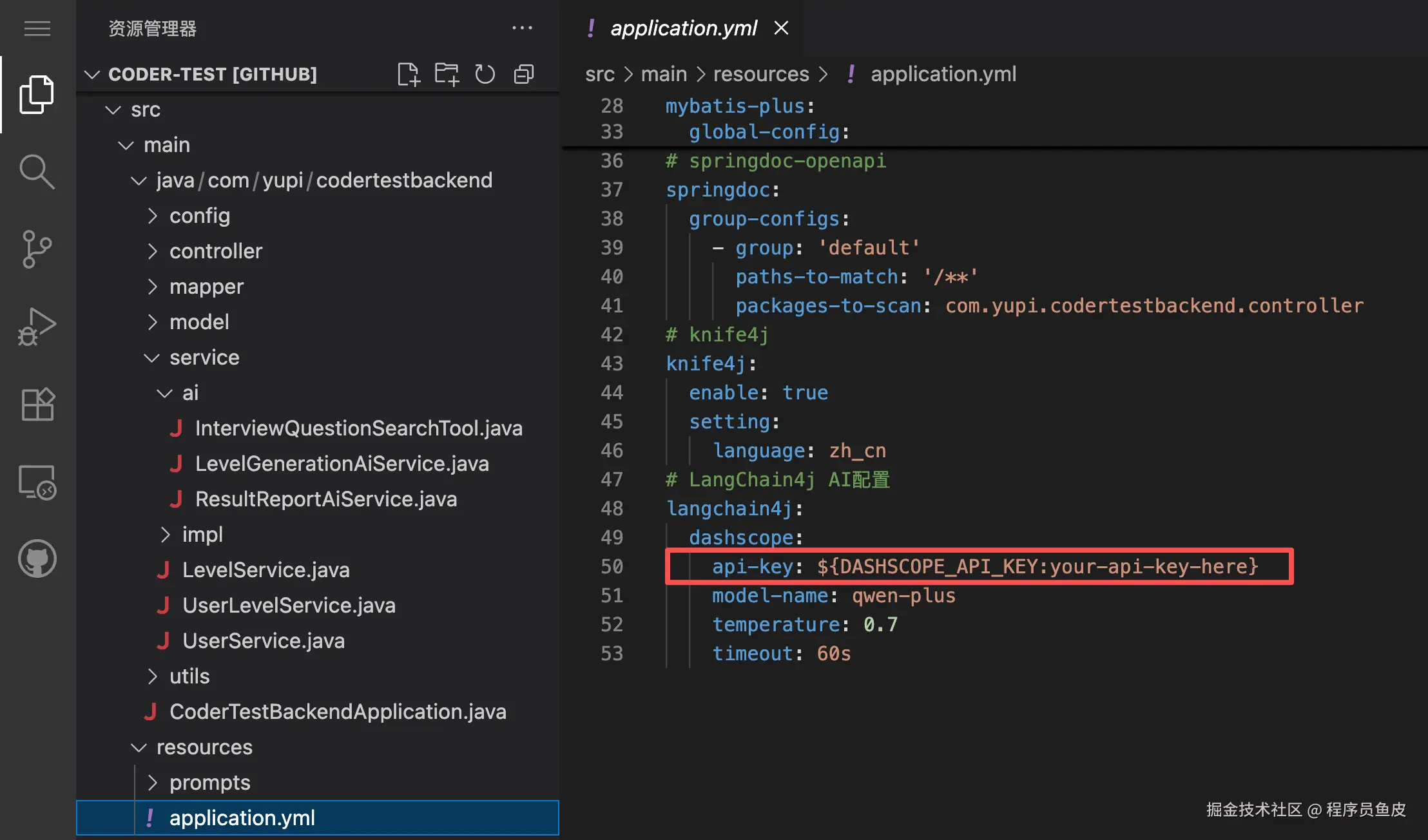Open the Source Control view
This screenshot has width=1428, height=840.
[x=37, y=249]
